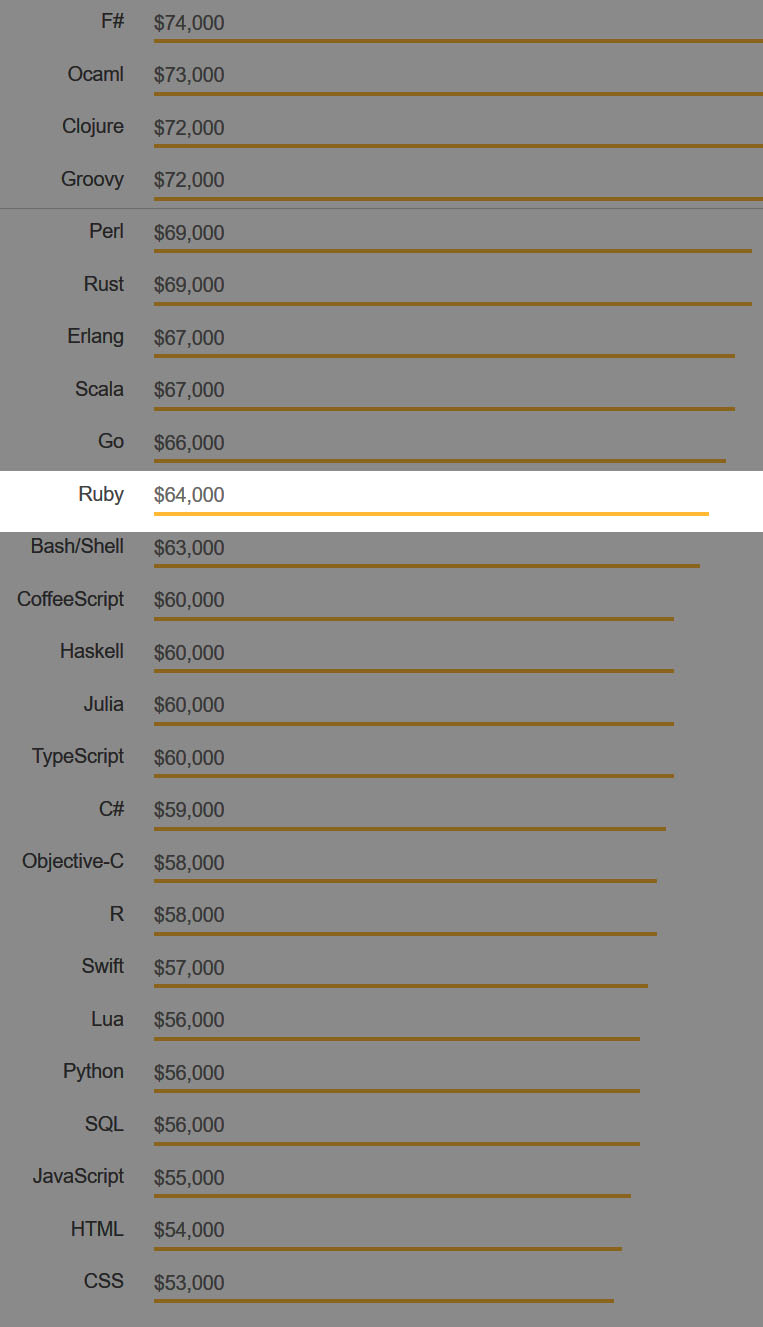Click the bright orange Ruby salary bar
The height and width of the screenshot is (1327, 763).
click(x=431, y=513)
